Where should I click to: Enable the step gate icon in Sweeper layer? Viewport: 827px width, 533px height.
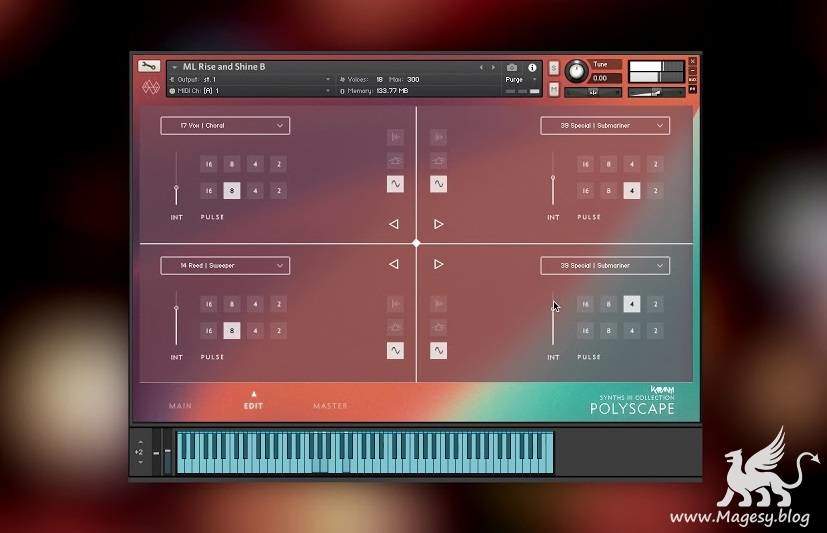pos(395,304)
